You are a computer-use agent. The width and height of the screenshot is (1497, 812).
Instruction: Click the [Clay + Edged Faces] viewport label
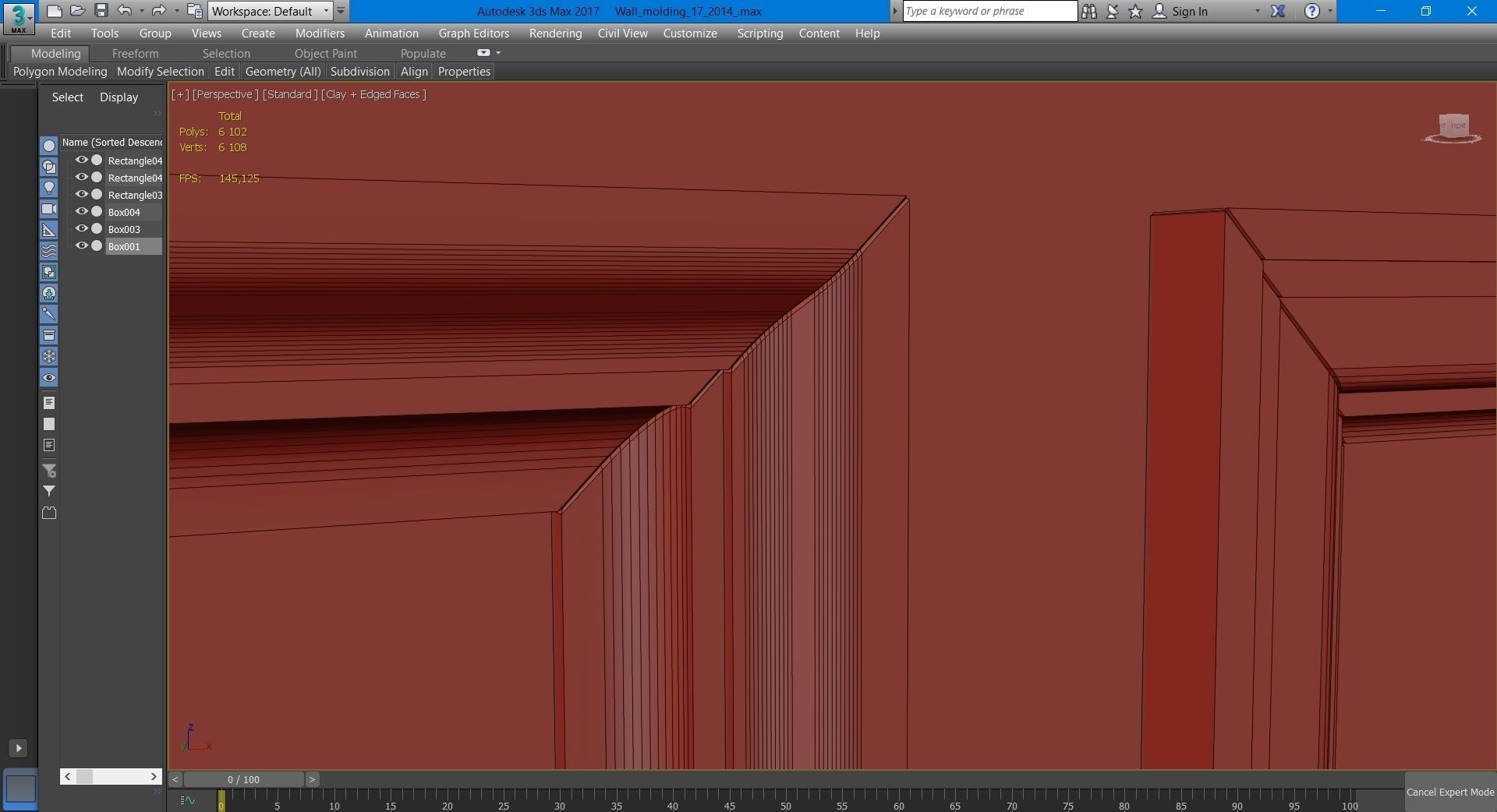pos(373,94)
